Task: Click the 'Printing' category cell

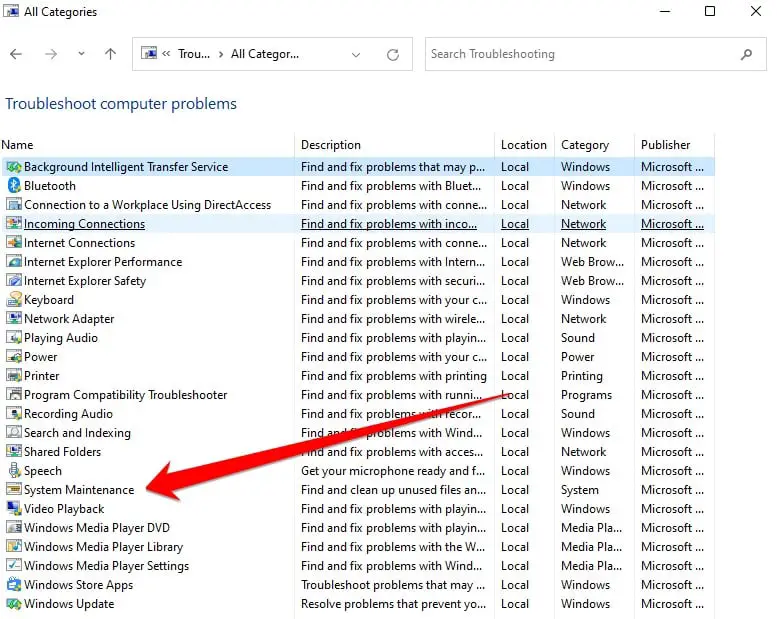Action: tap(582, 376)
